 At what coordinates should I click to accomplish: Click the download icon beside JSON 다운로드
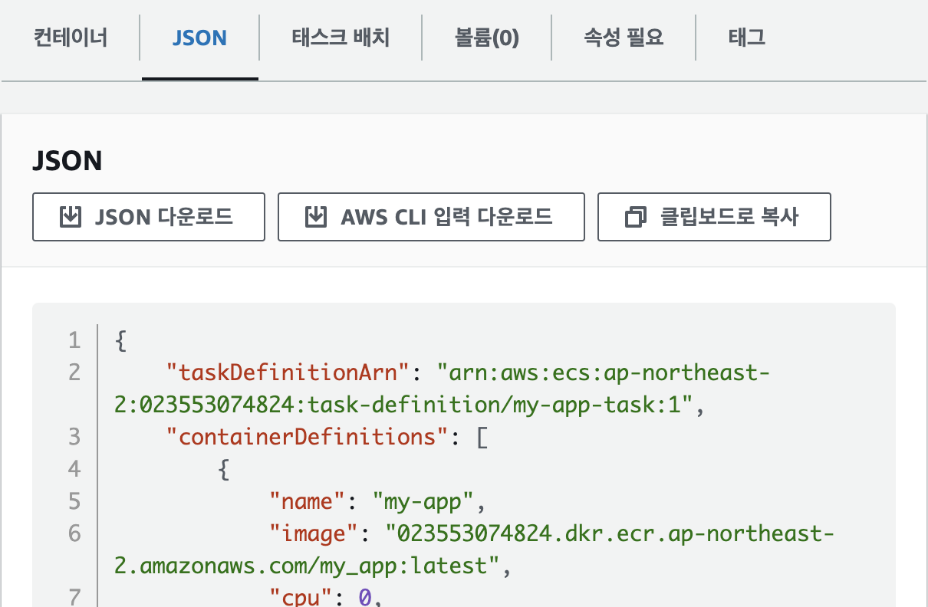[70, 217]
